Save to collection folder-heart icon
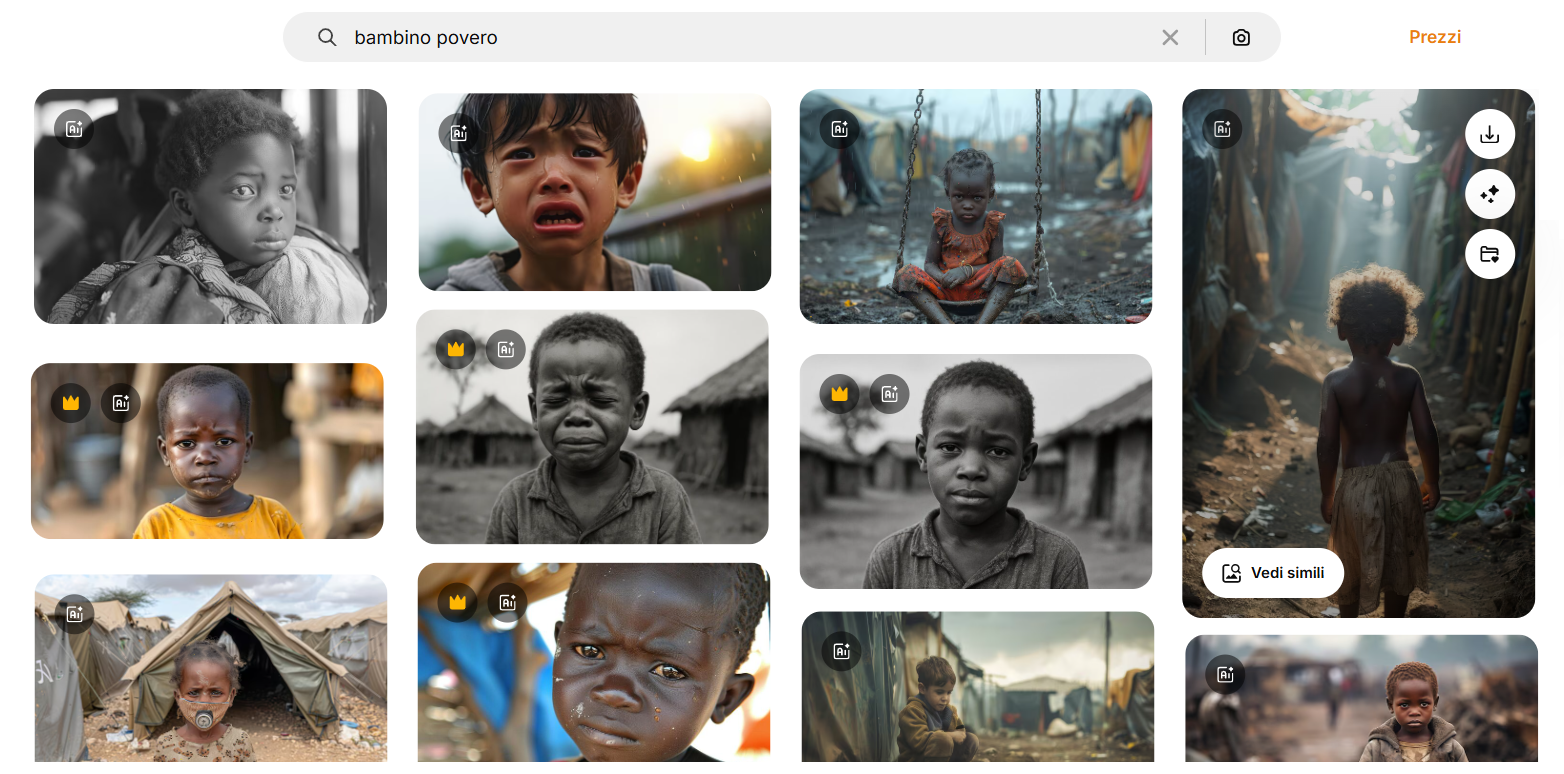Viewport: 1564px width, 774px height. [1490, 254]
